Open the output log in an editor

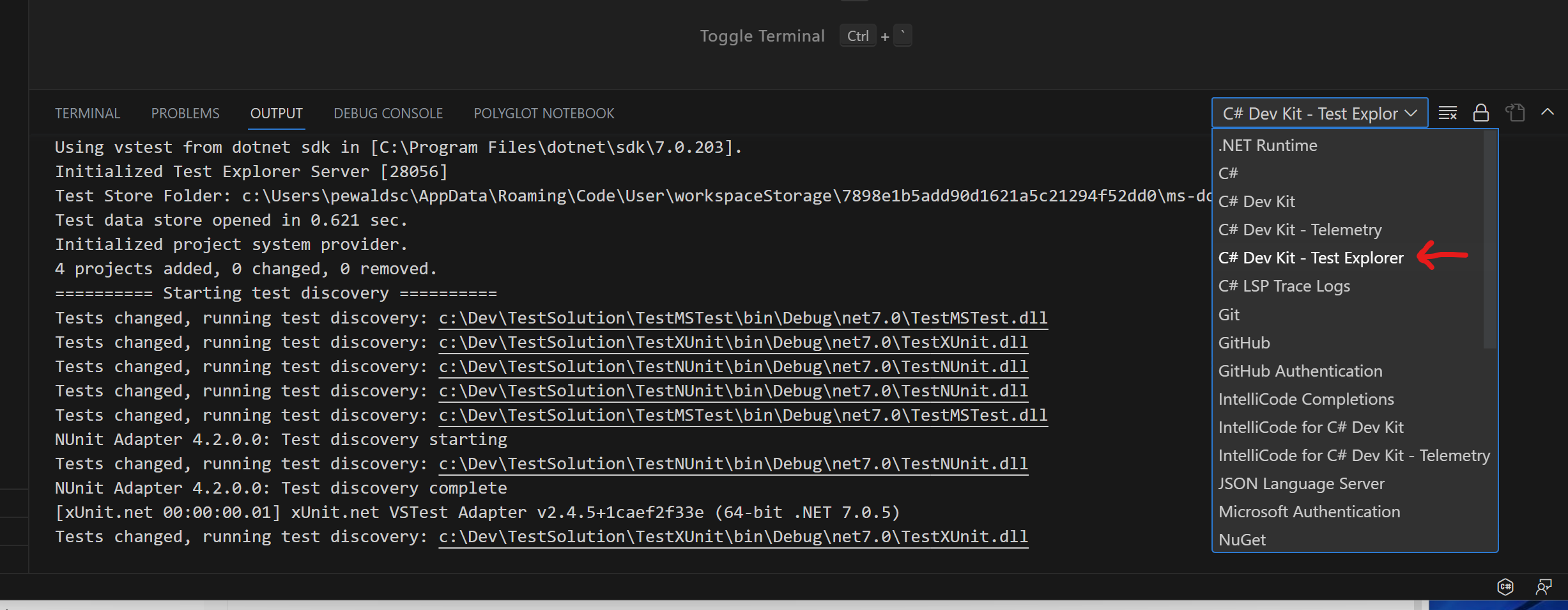[x=1514, y=113]
